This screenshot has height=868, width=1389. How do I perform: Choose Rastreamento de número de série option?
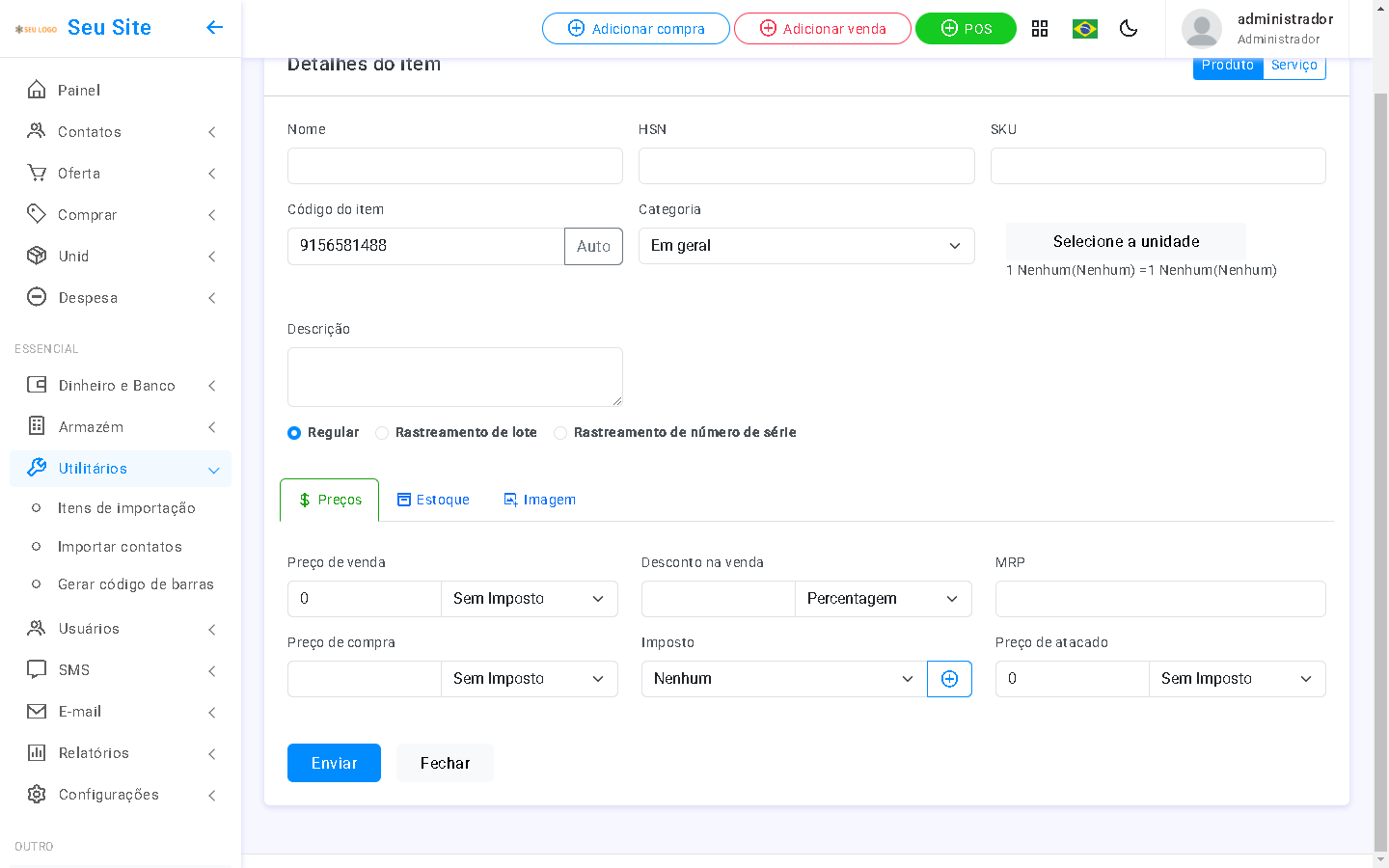[560, 433]
